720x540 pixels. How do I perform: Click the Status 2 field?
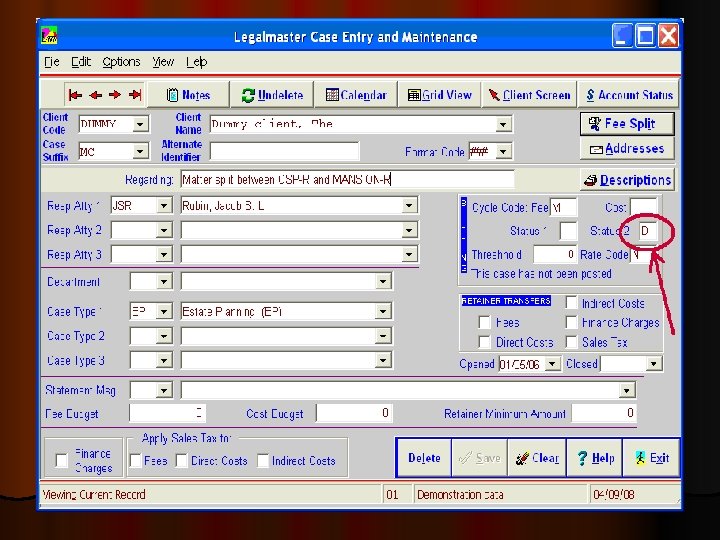[647, 231]
